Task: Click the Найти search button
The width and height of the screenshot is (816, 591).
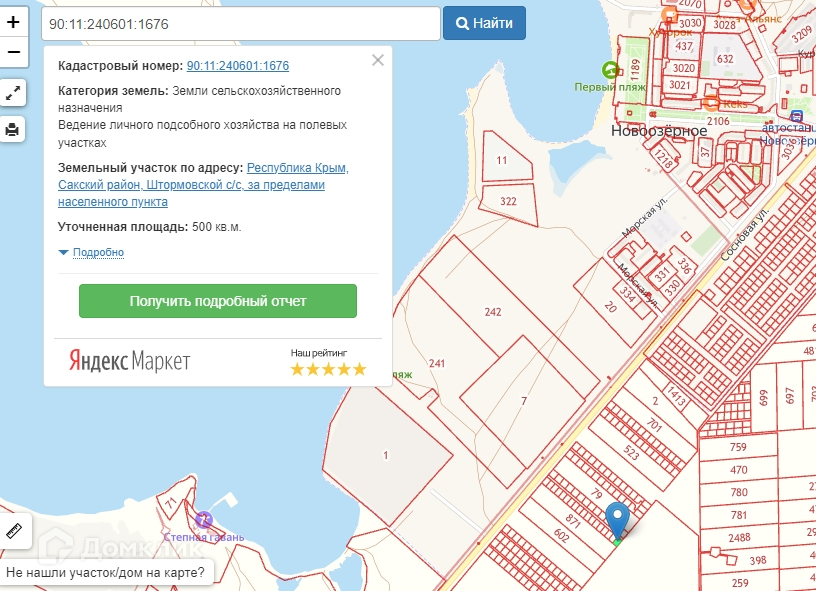Action: (x=484, y=23)
